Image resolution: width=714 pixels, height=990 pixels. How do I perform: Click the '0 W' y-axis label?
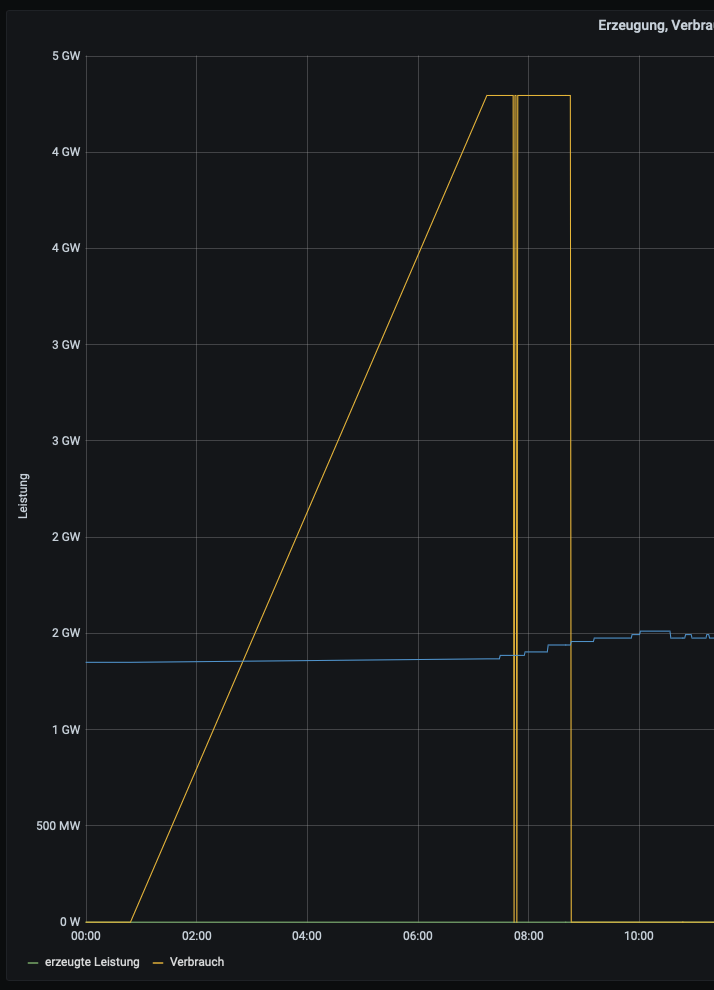click(x=70, y=922)
